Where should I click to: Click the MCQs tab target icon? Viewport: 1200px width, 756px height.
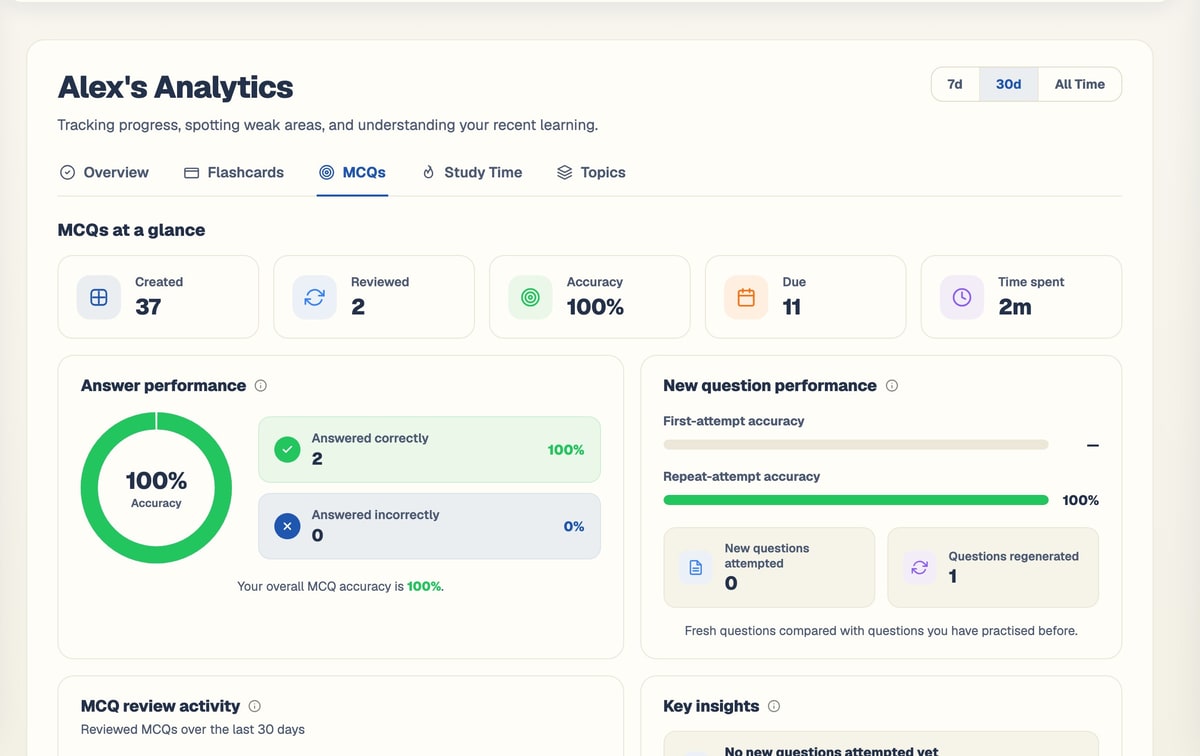click(326, 172)
